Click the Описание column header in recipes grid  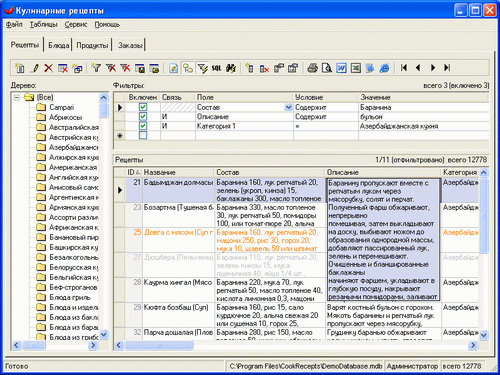[x=383, y=172]
